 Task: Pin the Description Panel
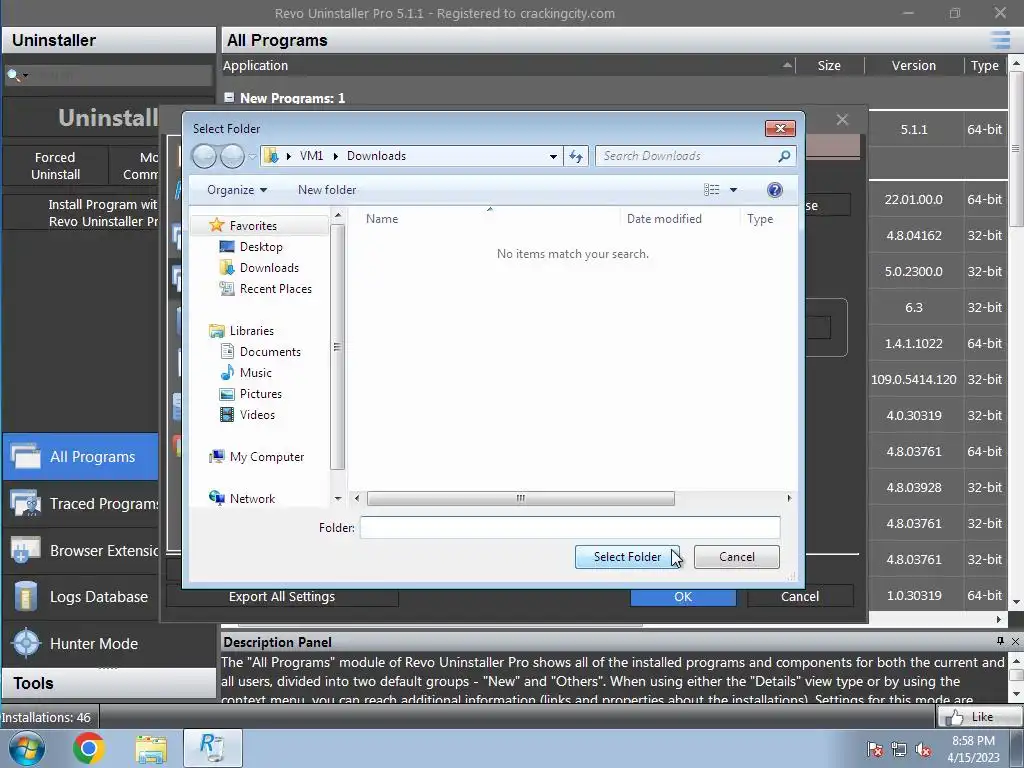(1000, 641)
